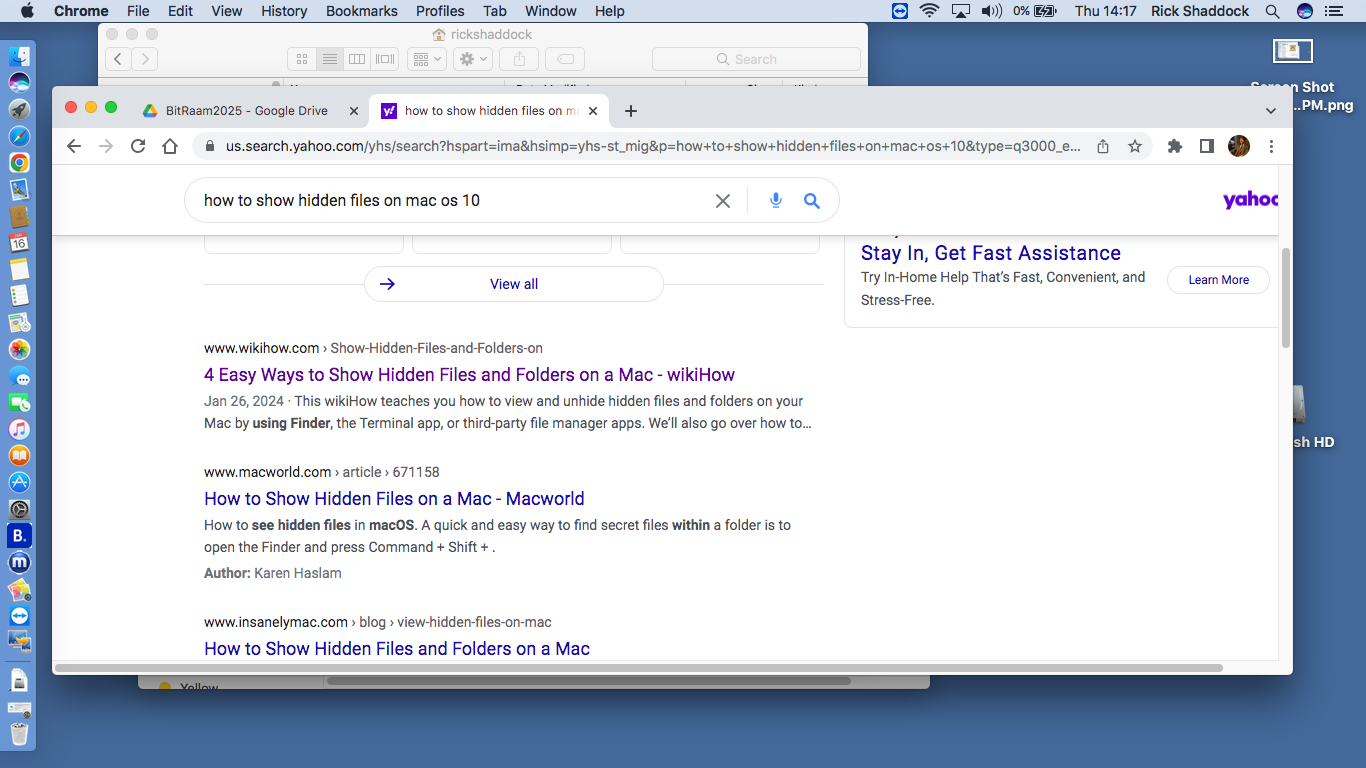Close the Yahoo search results tab
1366x768 pixels.
coord(594,111)
